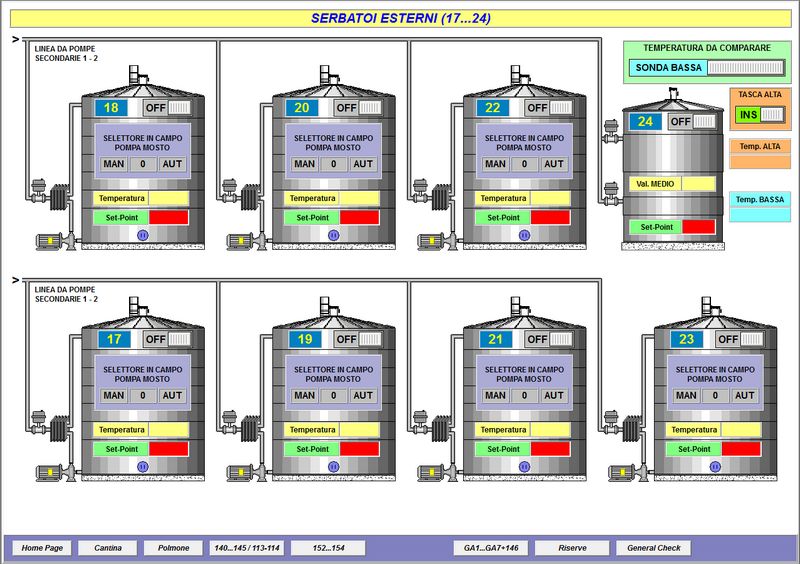Image resolution: width=800 pixels, height=564 pixels.
Task: Click the blue round indicator under tank 22
Action: (523, 235)
